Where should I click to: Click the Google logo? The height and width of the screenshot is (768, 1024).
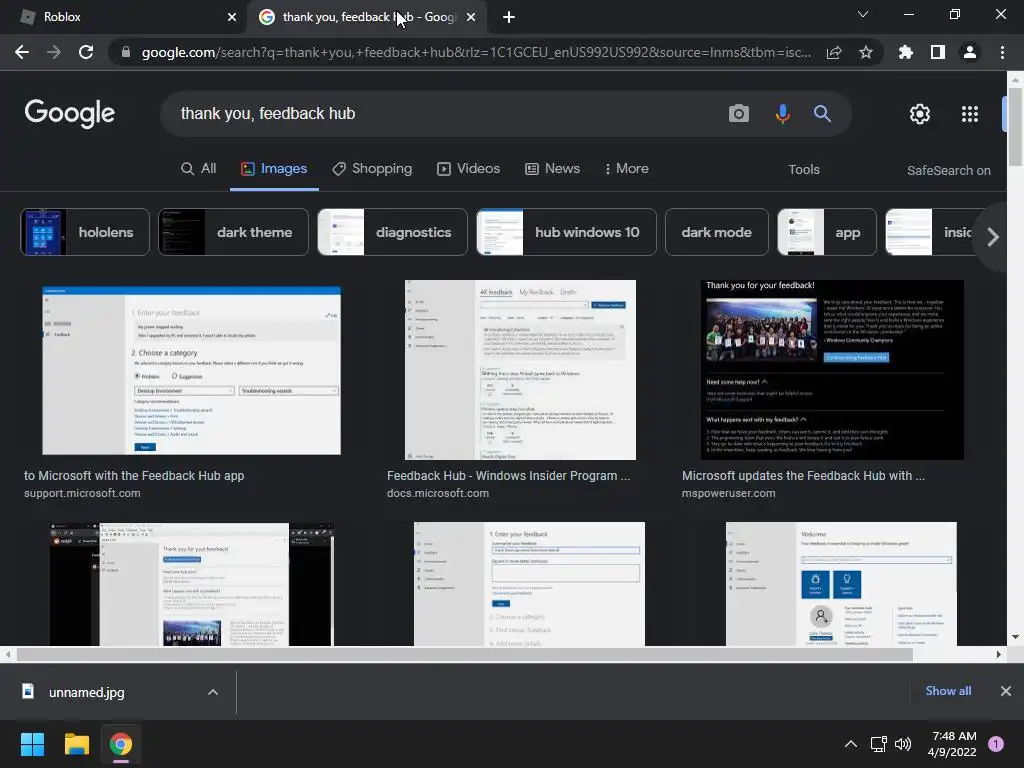pos(70,113)
